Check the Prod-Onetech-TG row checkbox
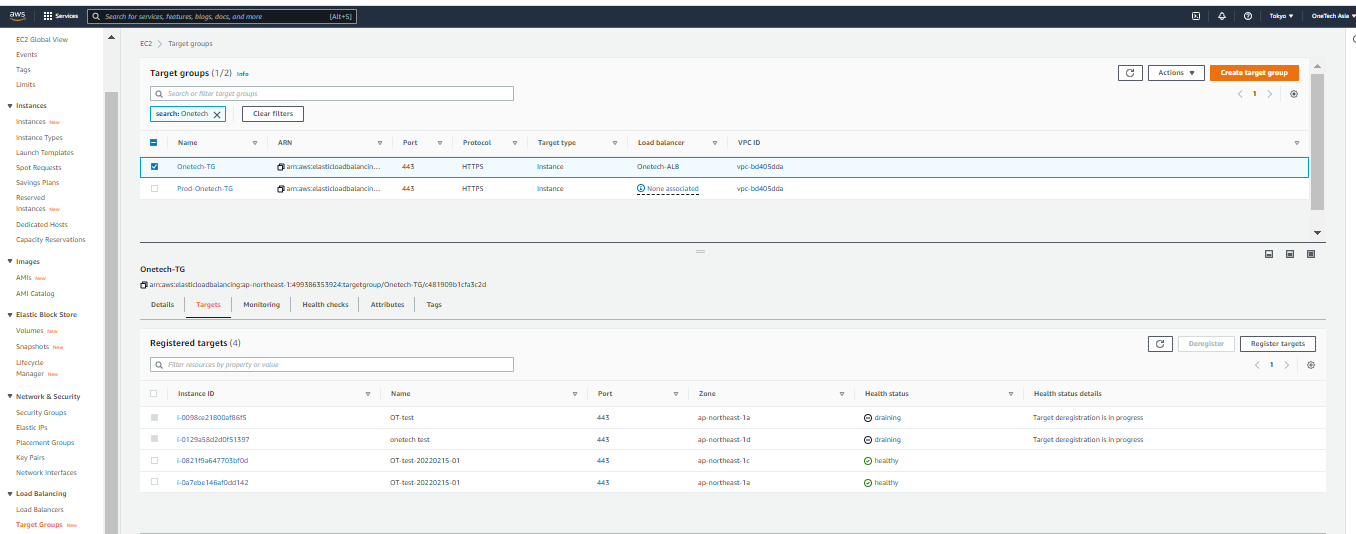 click(154, 188)
